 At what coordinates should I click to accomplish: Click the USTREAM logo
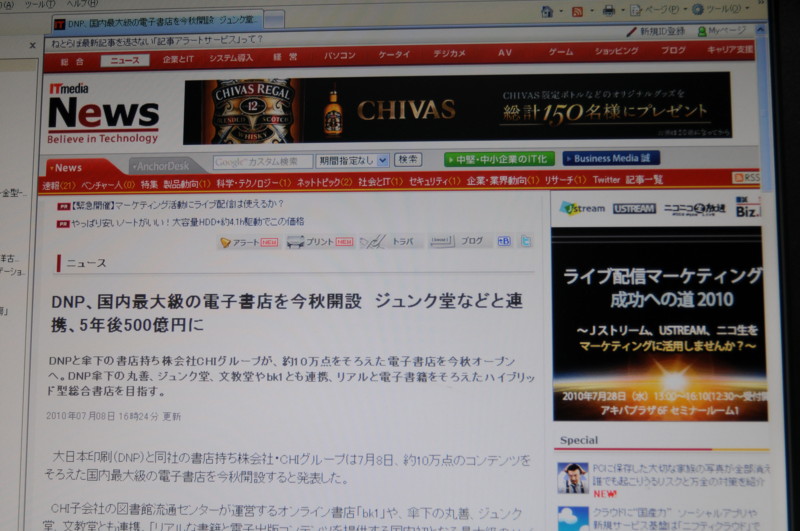pos(634,209)
